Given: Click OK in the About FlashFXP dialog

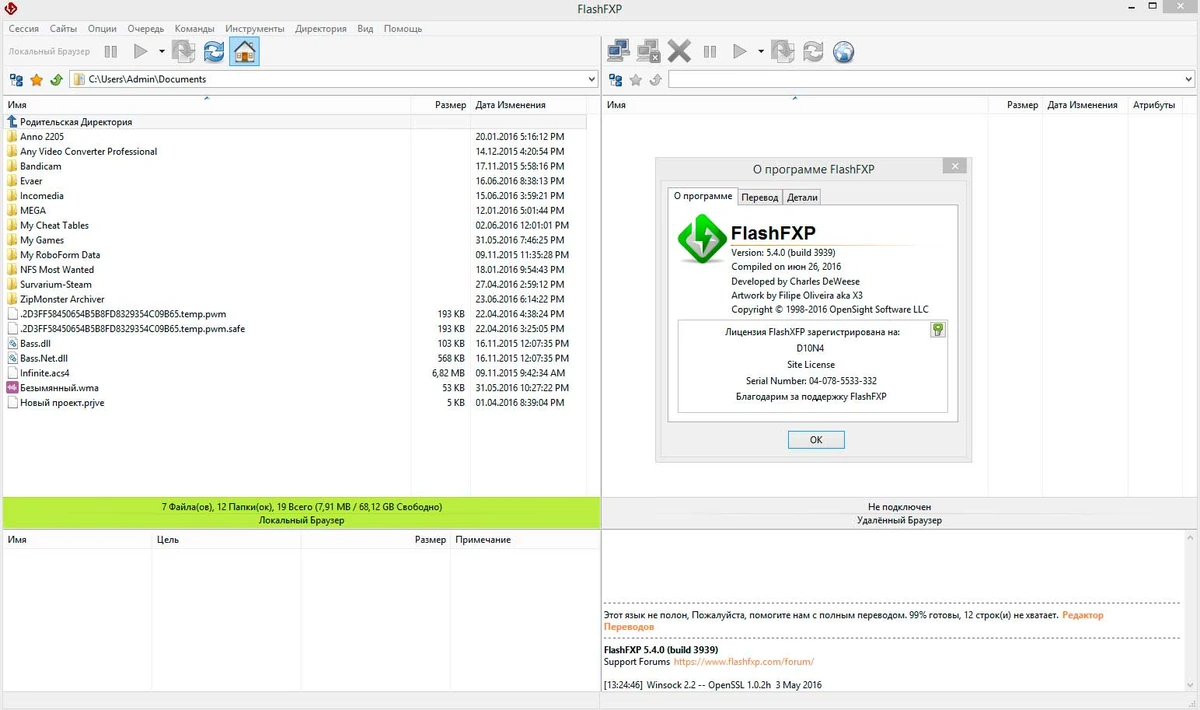Looking at the screenshot, I should point(816,440).
